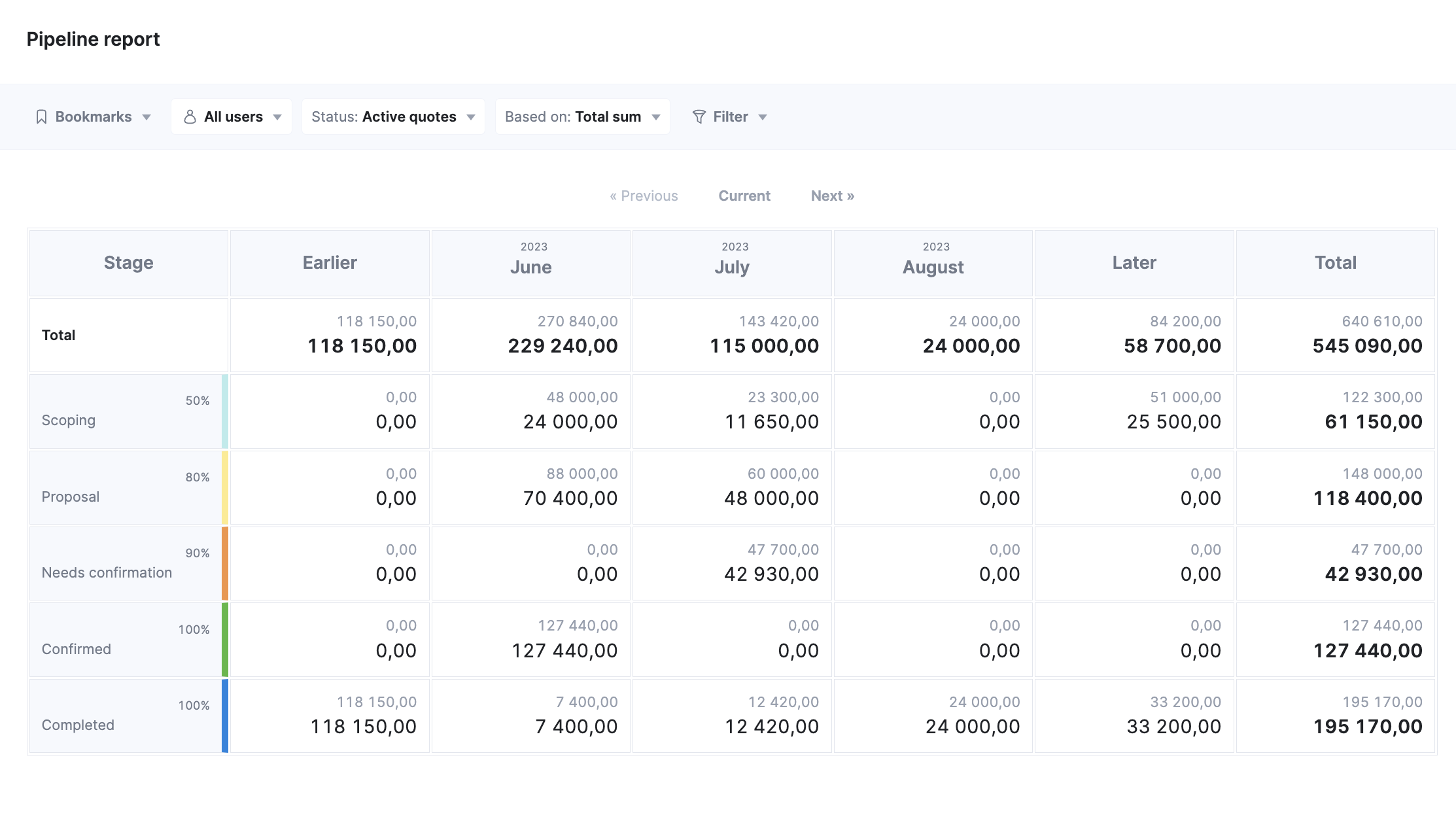The height and width of the screenshot is (815, 1456).
Task: Click the Bookmarks ribbon icon
Action: point(41,117)
